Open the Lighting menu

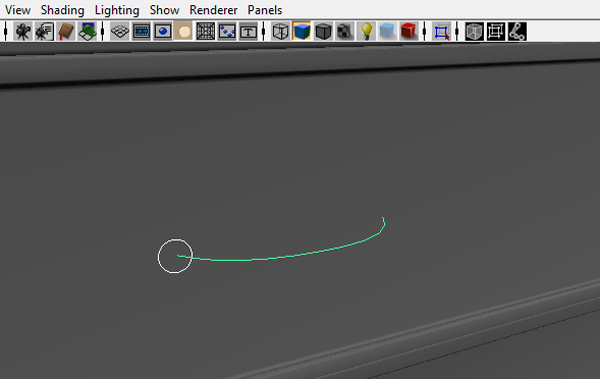[x=117, y=10]
